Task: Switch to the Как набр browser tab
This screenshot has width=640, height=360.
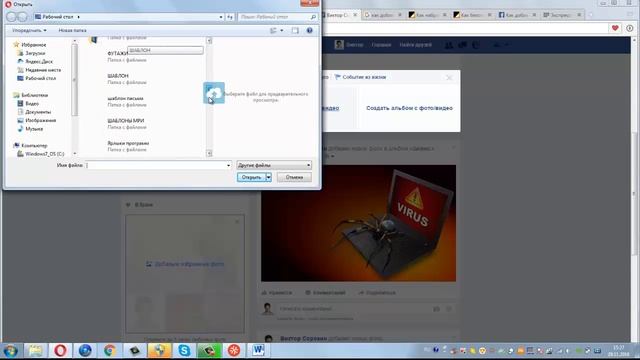Action: [427, 15]
